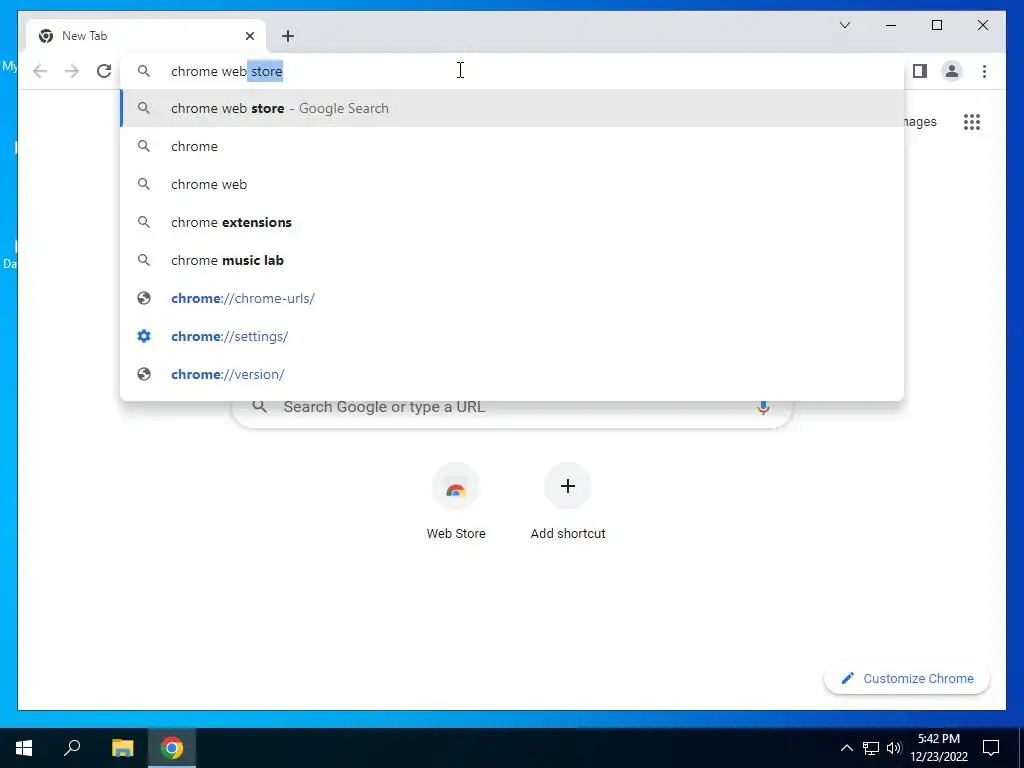Open the Windows Start menu
The height and width of the screenshot is (768, 1024).
[24, 748]
